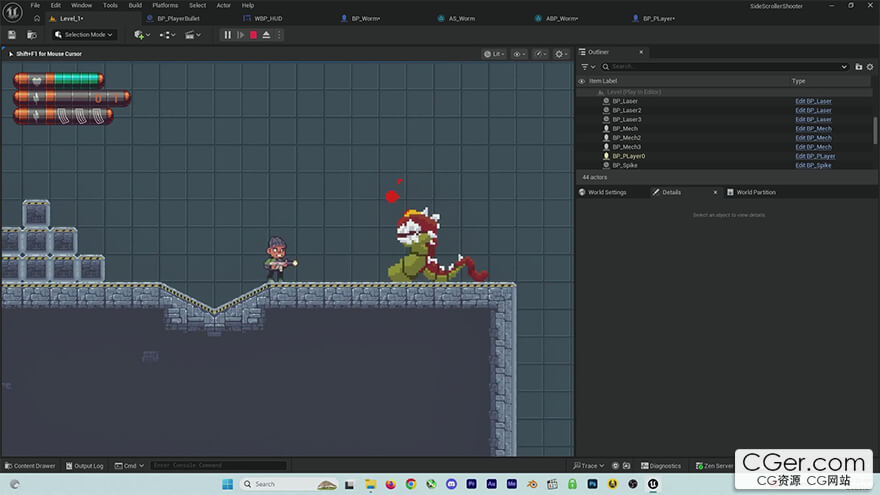Click the Unreal Engine taskbar icon
Screen dimensions: 880x495
653,484
